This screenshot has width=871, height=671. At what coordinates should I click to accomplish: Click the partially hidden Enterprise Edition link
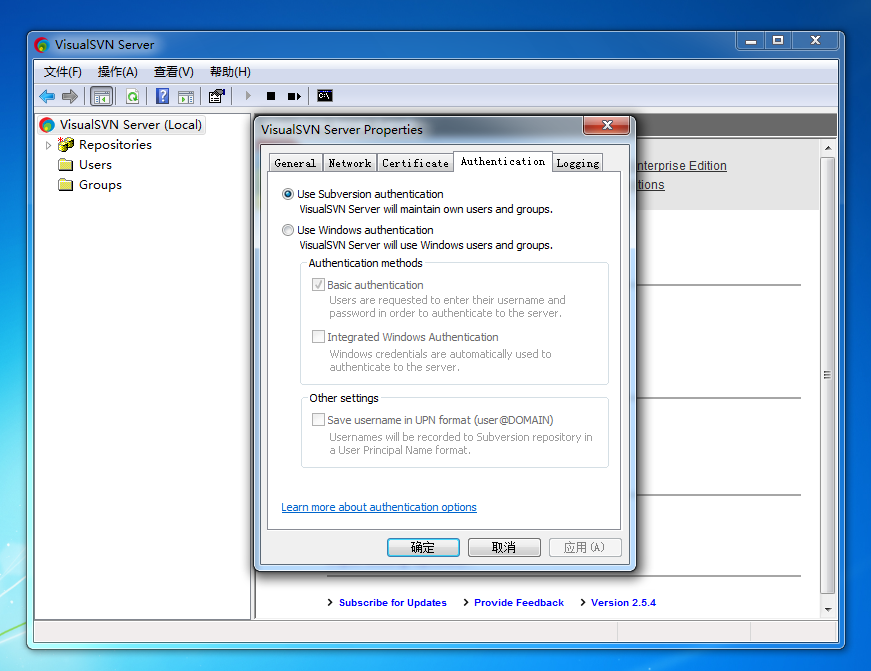(682, 166)
